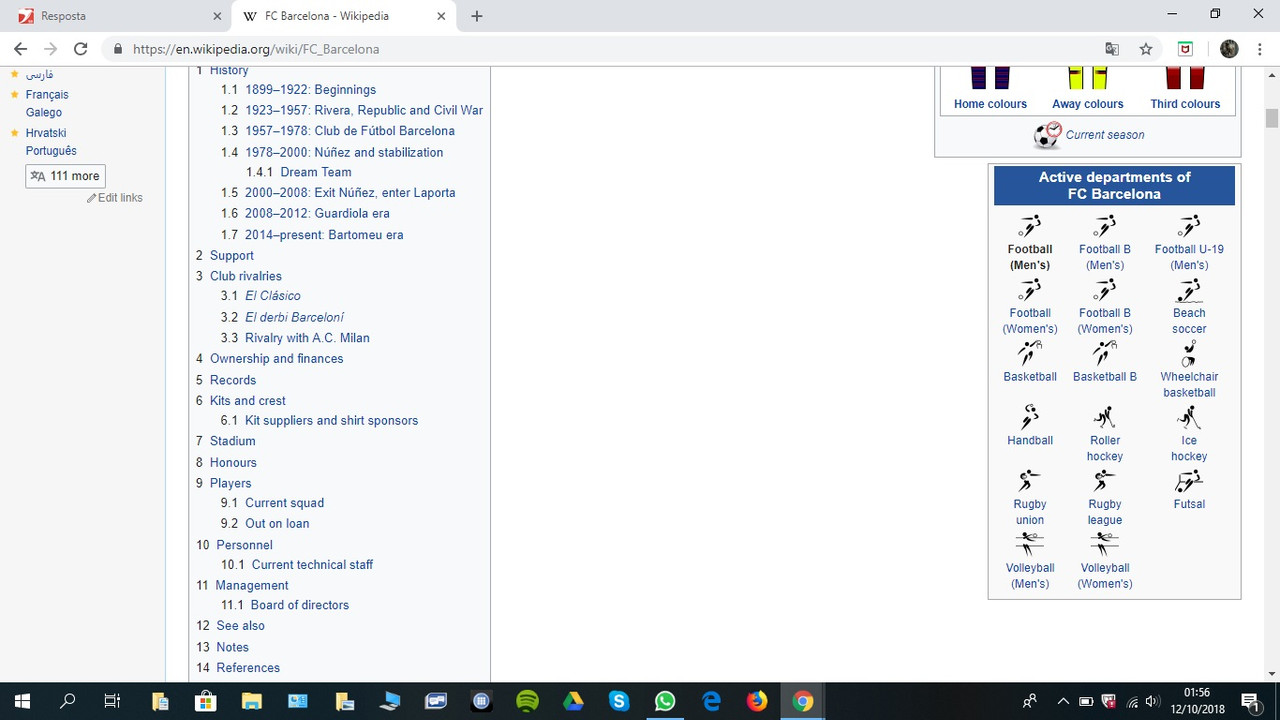Screen dimensions: 1280x720
Task: Bookmark this page with the star icon
Action: (1146, 49)
